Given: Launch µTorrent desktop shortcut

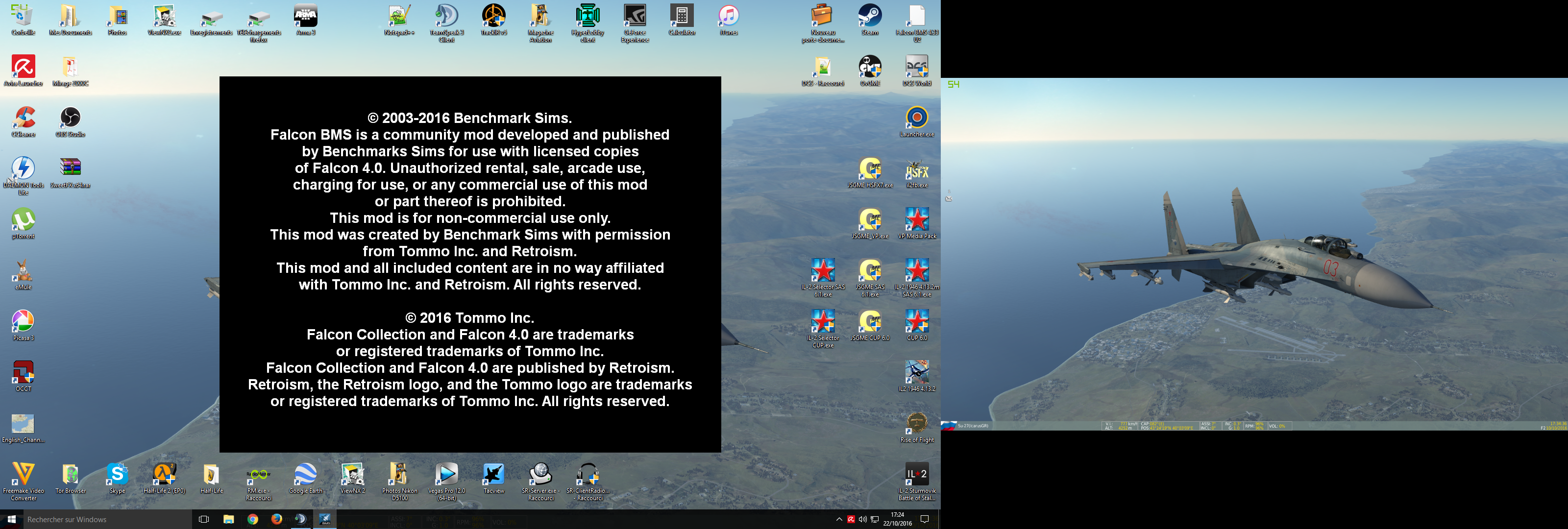Looking at the screenshot, I should (23, 223).
